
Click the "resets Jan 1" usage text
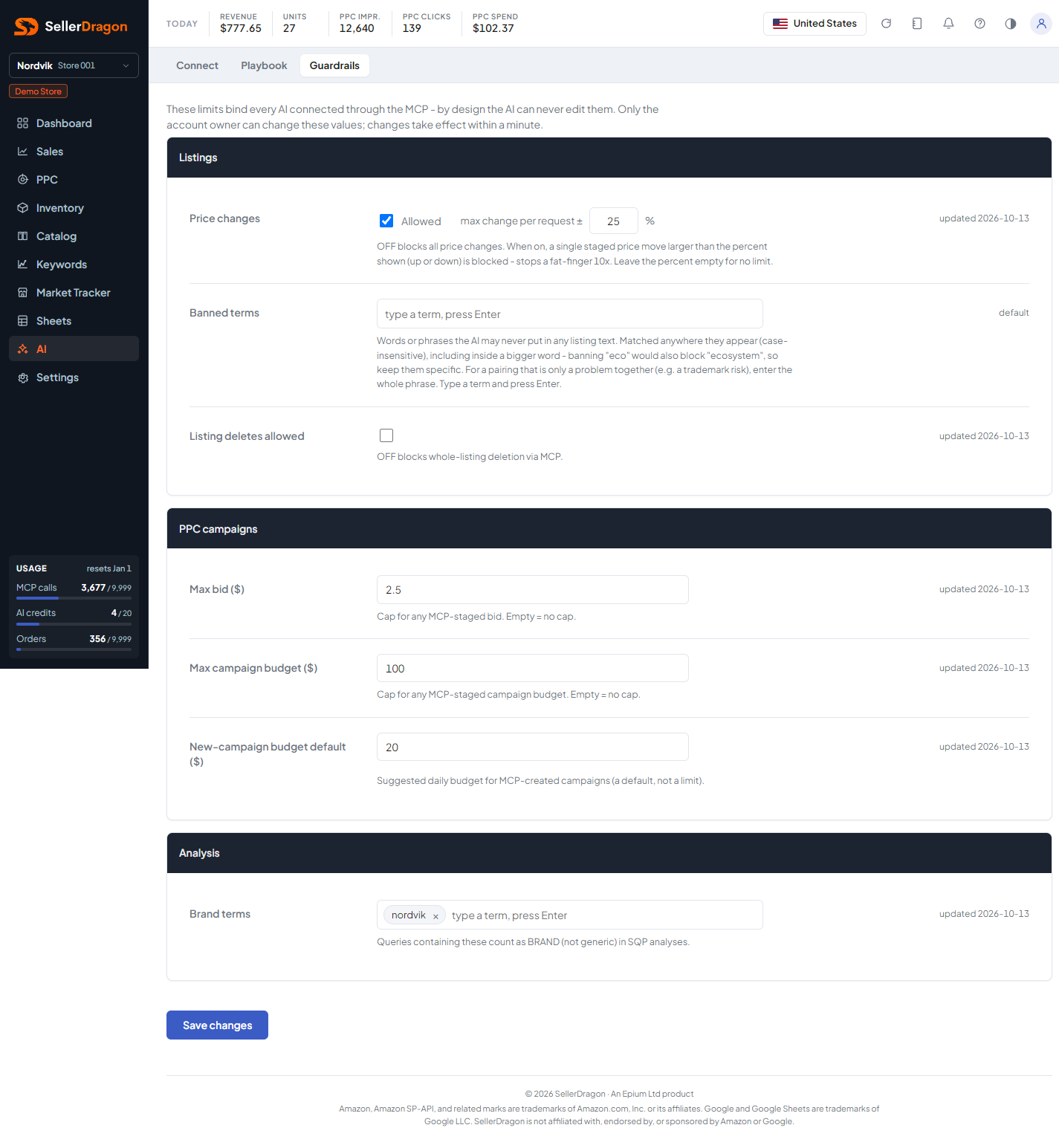click(109, 568)
